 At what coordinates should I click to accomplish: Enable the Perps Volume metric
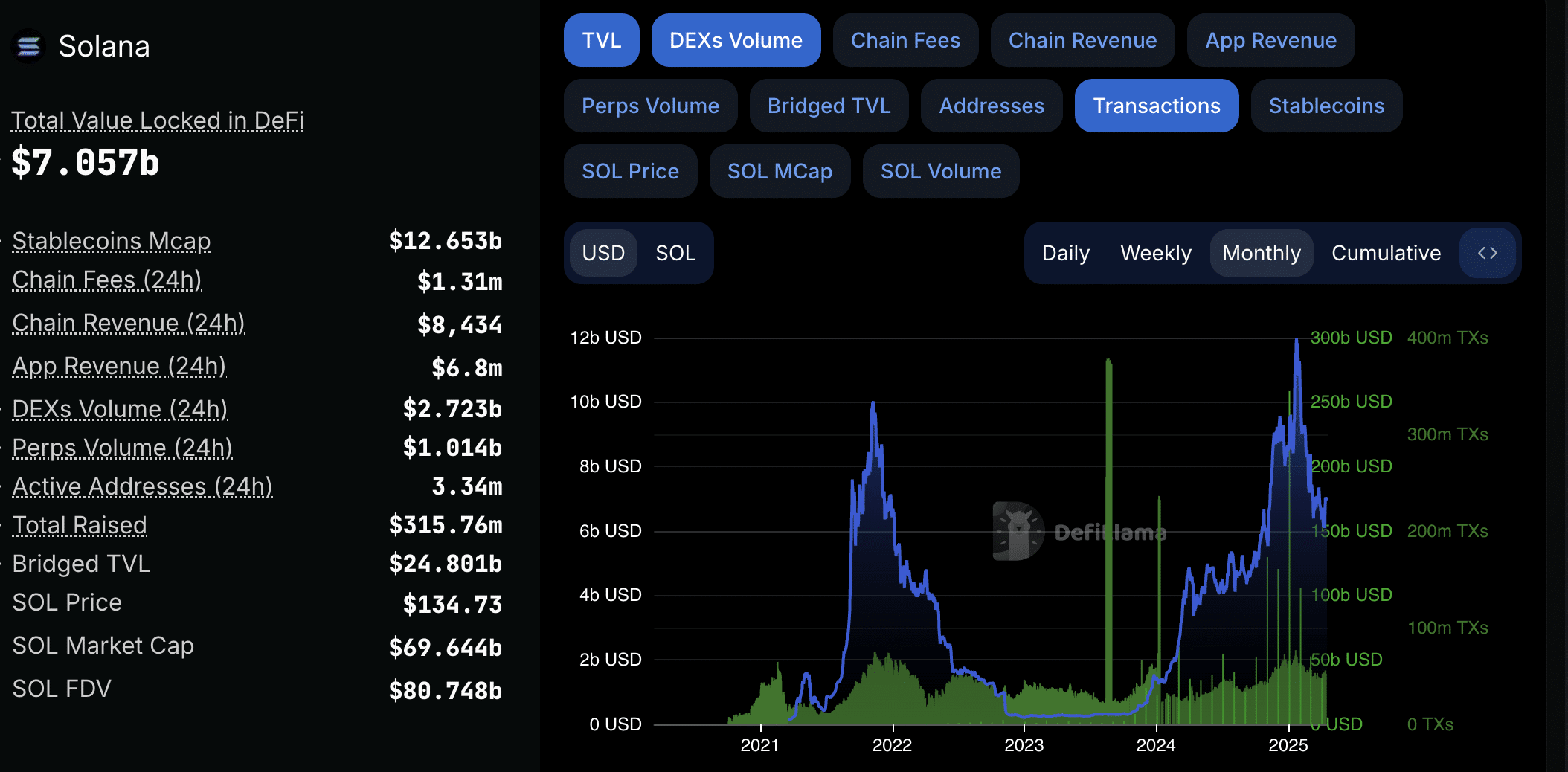[650, 106]
